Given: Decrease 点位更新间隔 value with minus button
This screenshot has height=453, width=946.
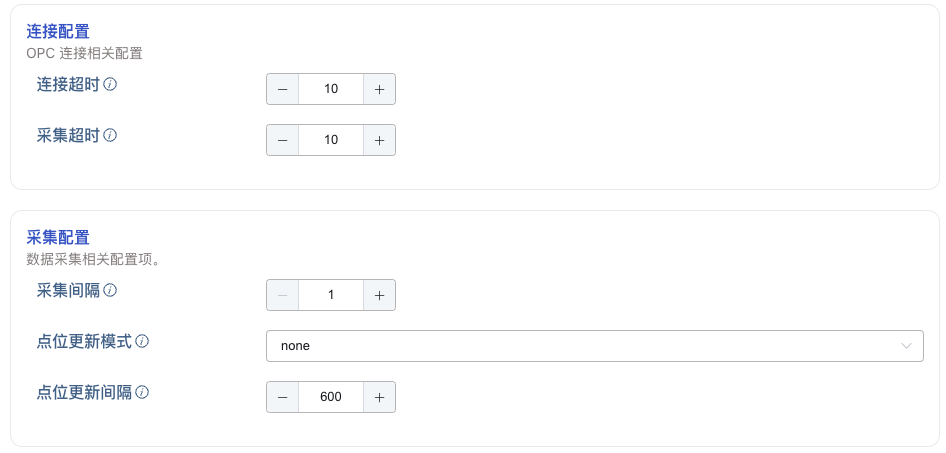Looking at the screenshot, I should [x=283, y=397].
